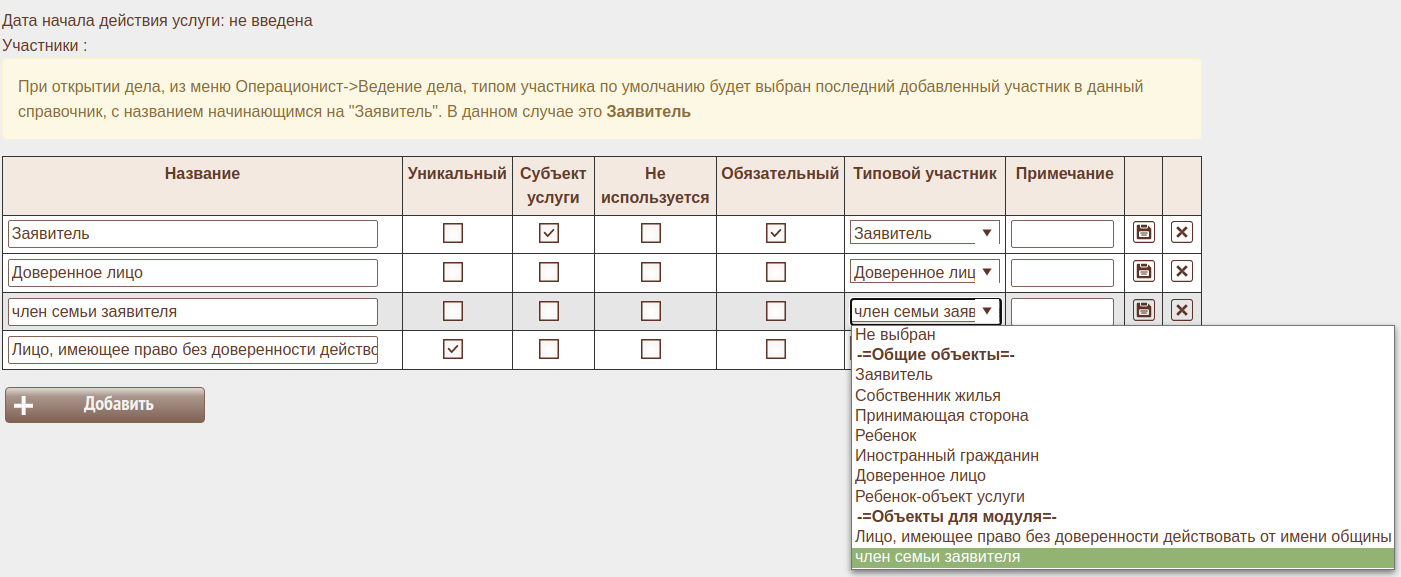Viewport: 1401px width, 577px height.
Task: Choose Не выбран option in the list
Action: (x=895, y=335)
